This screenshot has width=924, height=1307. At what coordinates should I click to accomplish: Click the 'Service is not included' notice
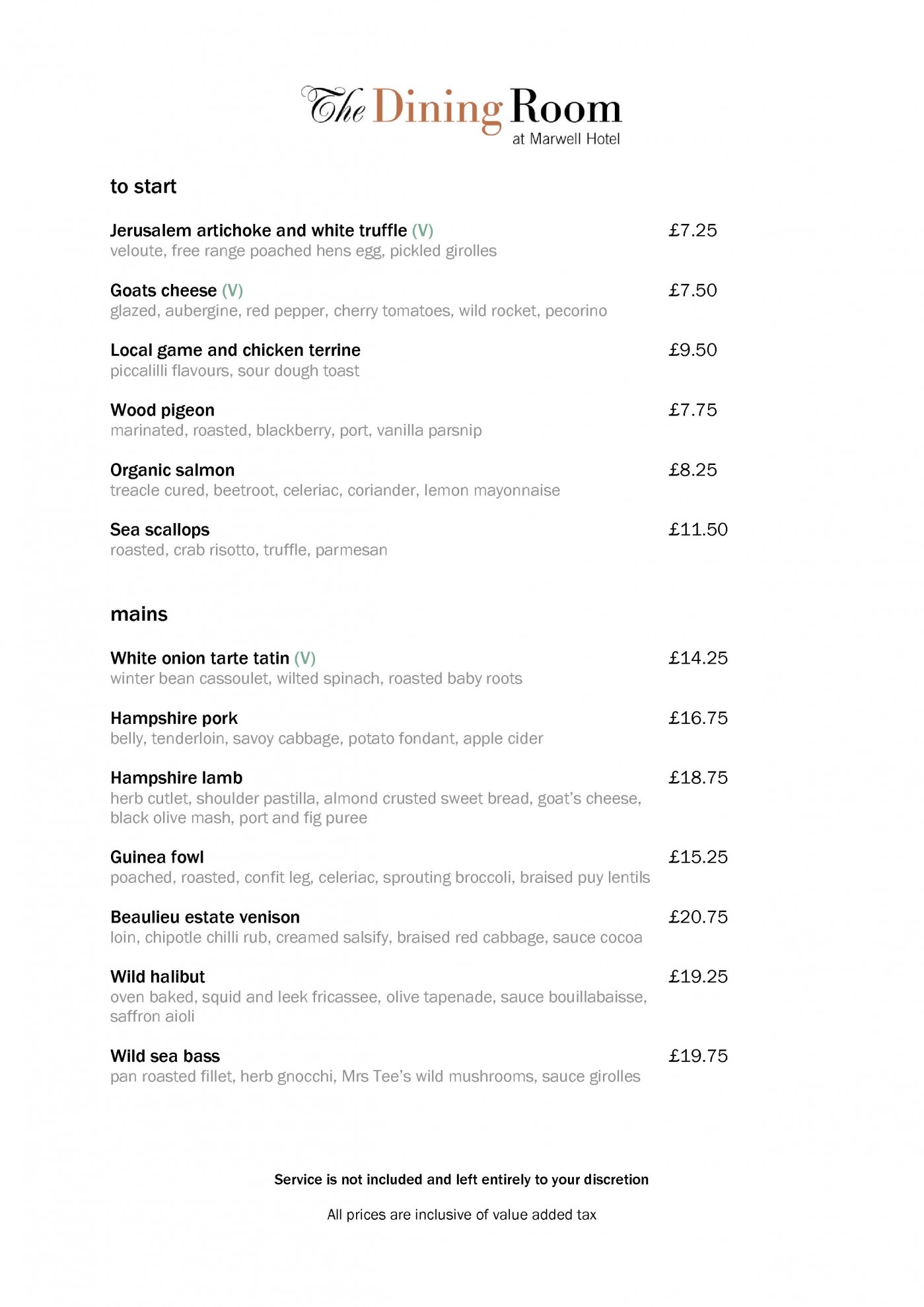tap(461, 1180)
